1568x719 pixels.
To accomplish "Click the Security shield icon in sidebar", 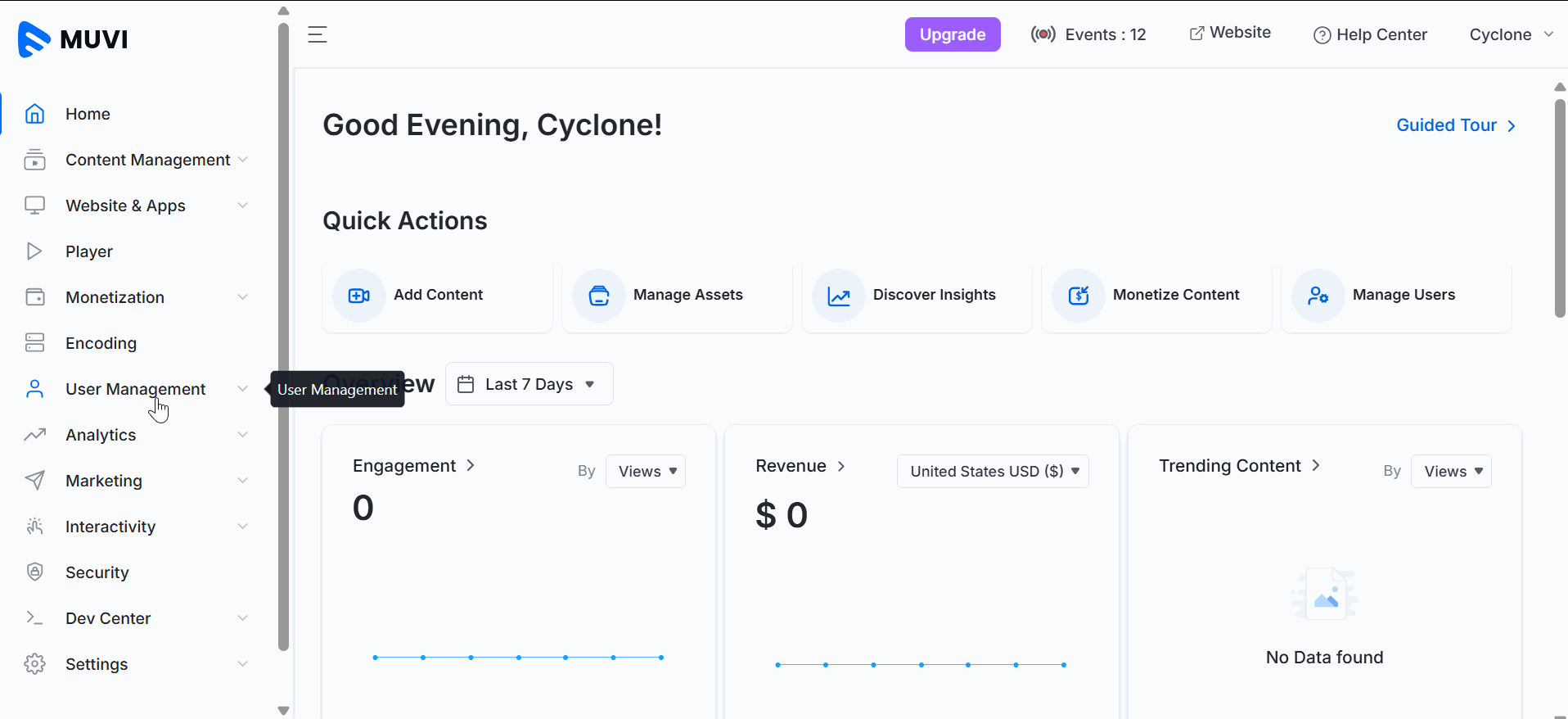I will (34, 572).
